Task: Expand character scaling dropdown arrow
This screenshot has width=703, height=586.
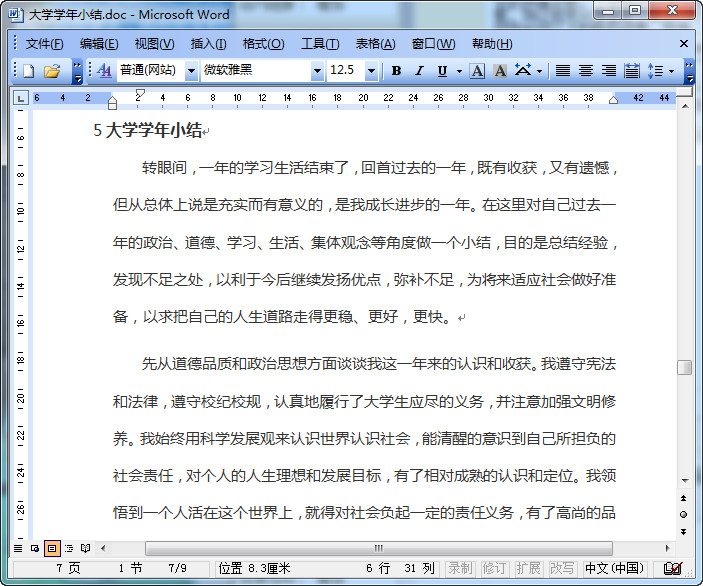Action: point(539,71)
